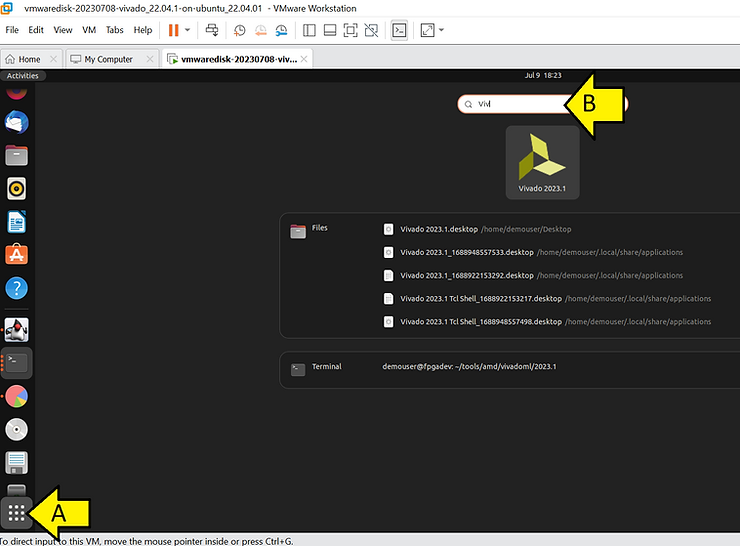The image size is (740, 546).
Task: Open Ubuntu Software store in dock
Action: click(16, 254)
